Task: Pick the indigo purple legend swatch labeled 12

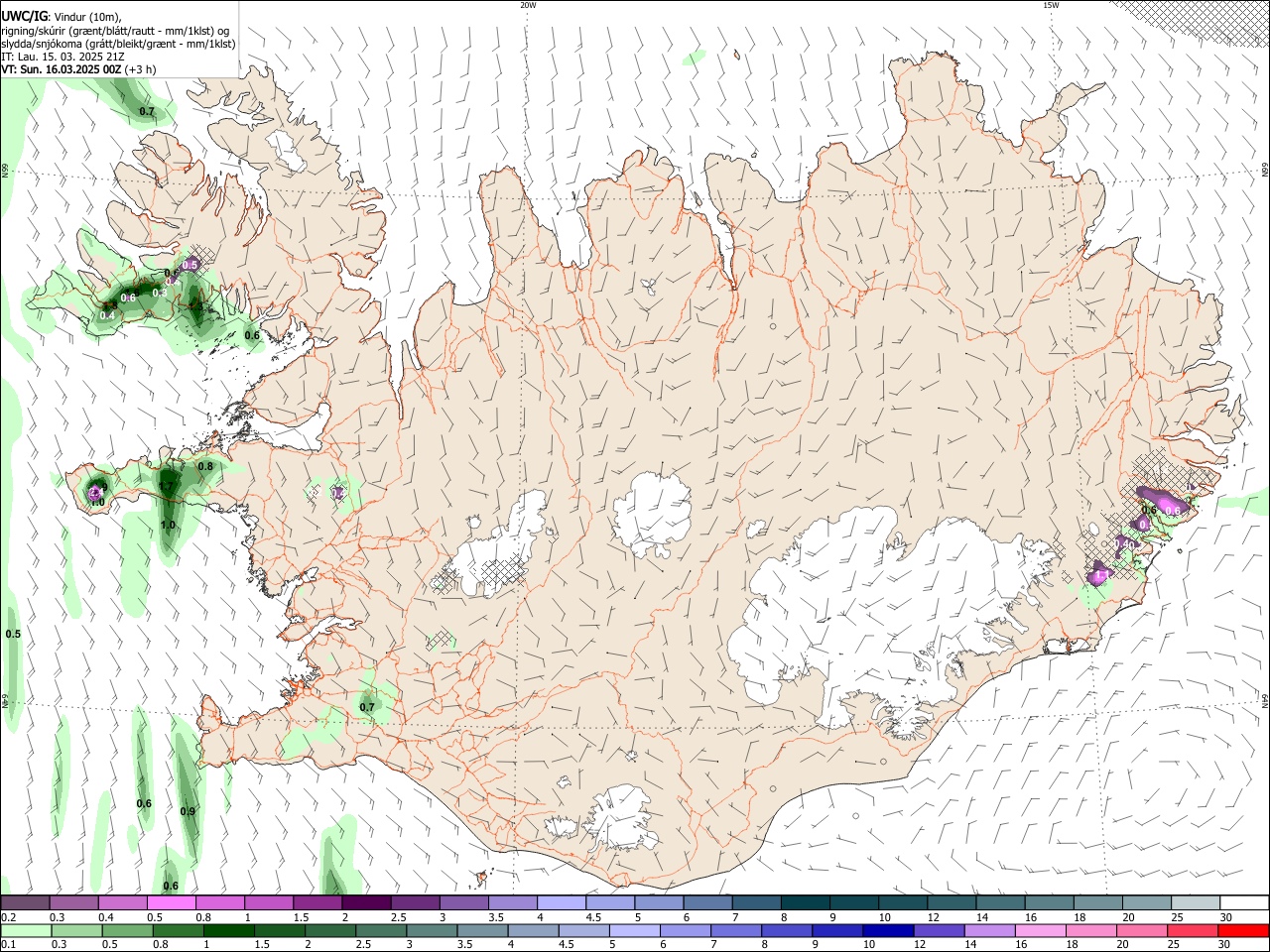Action: [x=938, y=931]
